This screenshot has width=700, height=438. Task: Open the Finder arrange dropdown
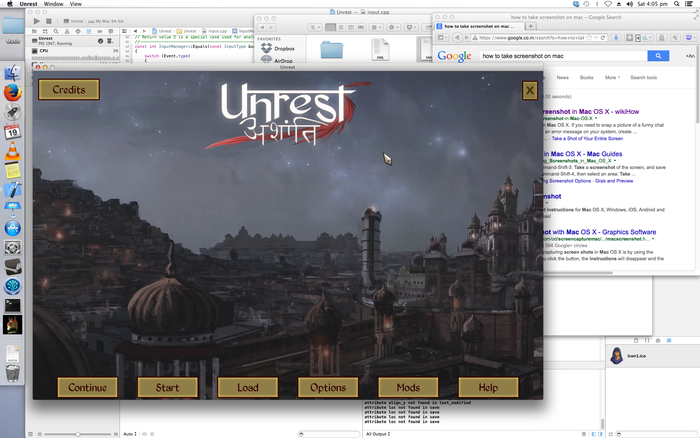(x=376, y=28)
